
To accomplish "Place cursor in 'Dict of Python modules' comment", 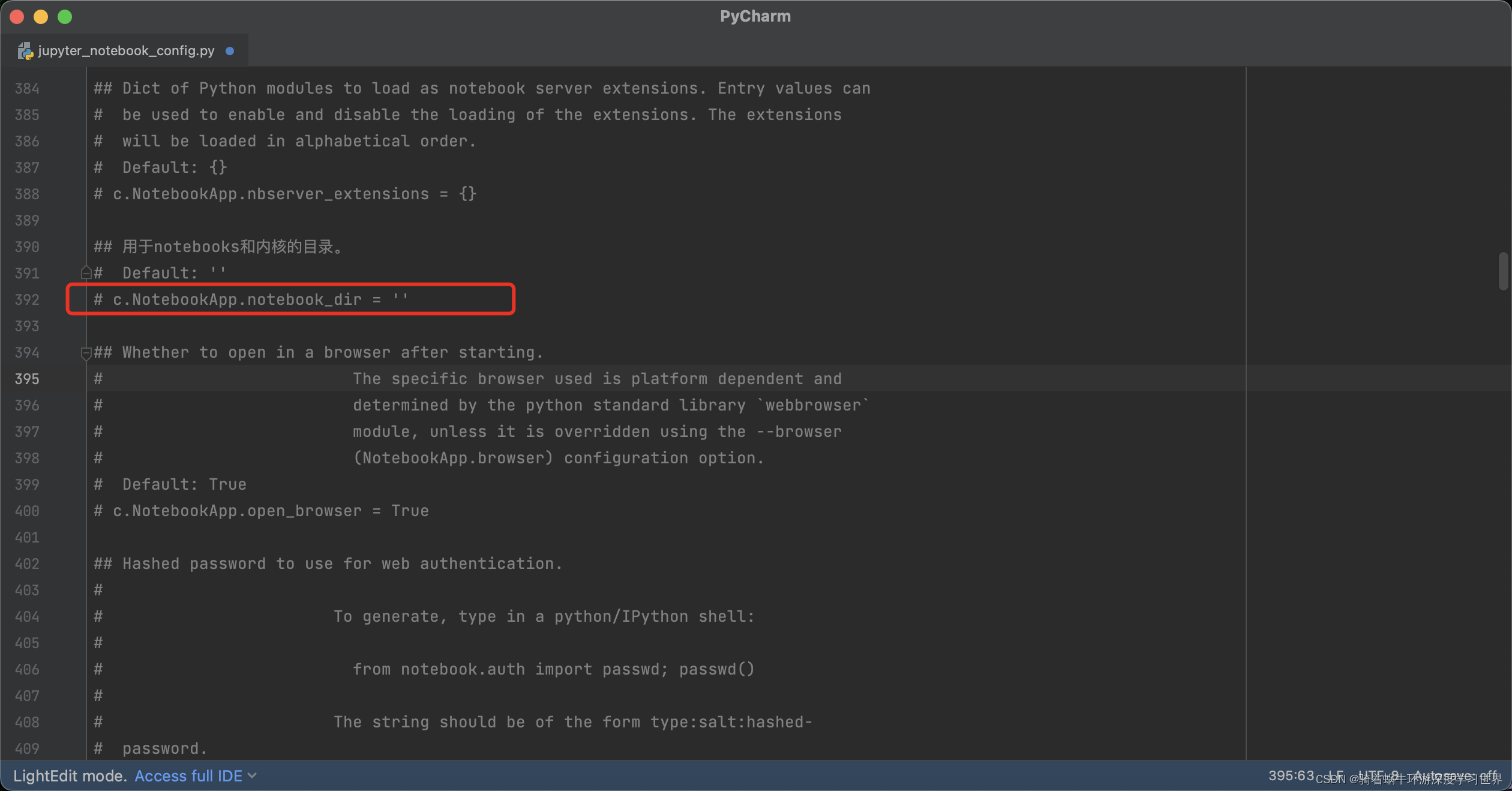I will pyautogui.click(x=482, y=89).
